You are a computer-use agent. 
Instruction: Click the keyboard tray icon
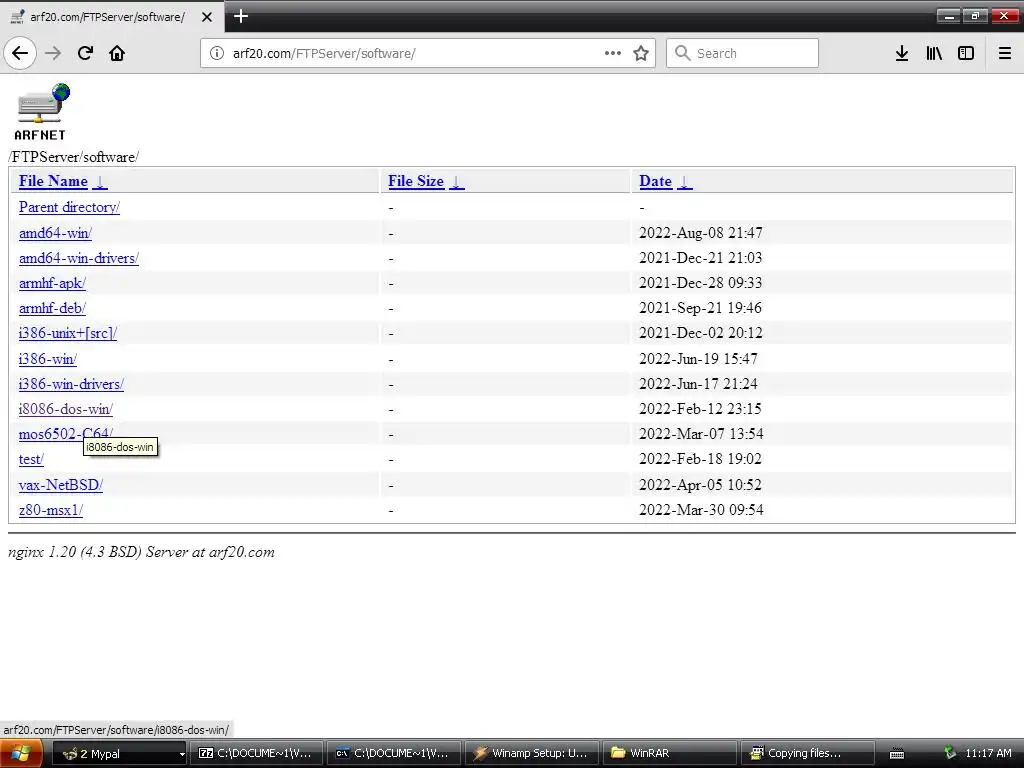point(897,754)
